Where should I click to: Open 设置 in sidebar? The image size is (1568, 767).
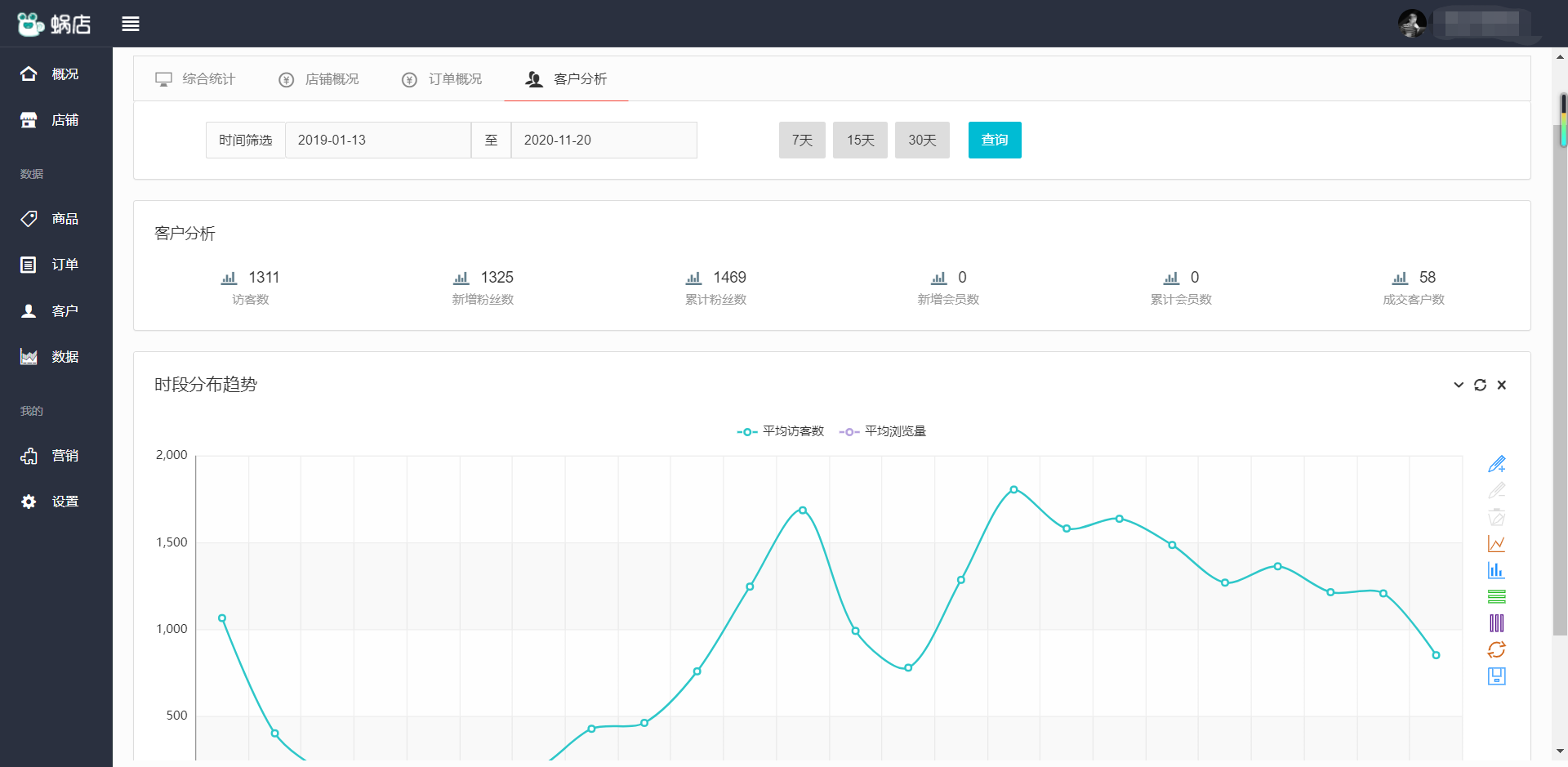coord(56,502)
